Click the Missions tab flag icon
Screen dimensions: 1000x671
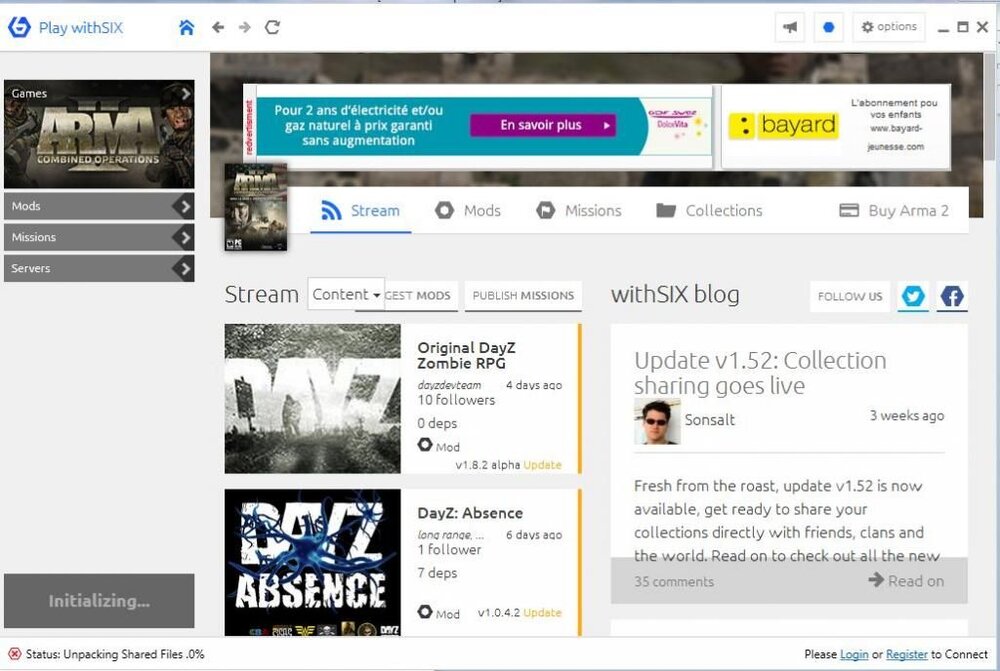(545, 210)
